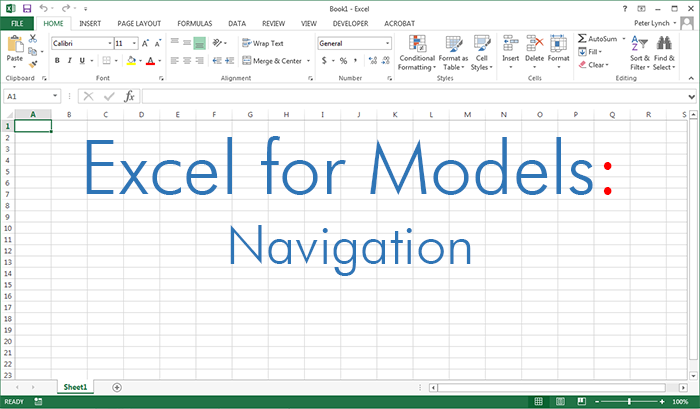Click the Copy icon

33,51
